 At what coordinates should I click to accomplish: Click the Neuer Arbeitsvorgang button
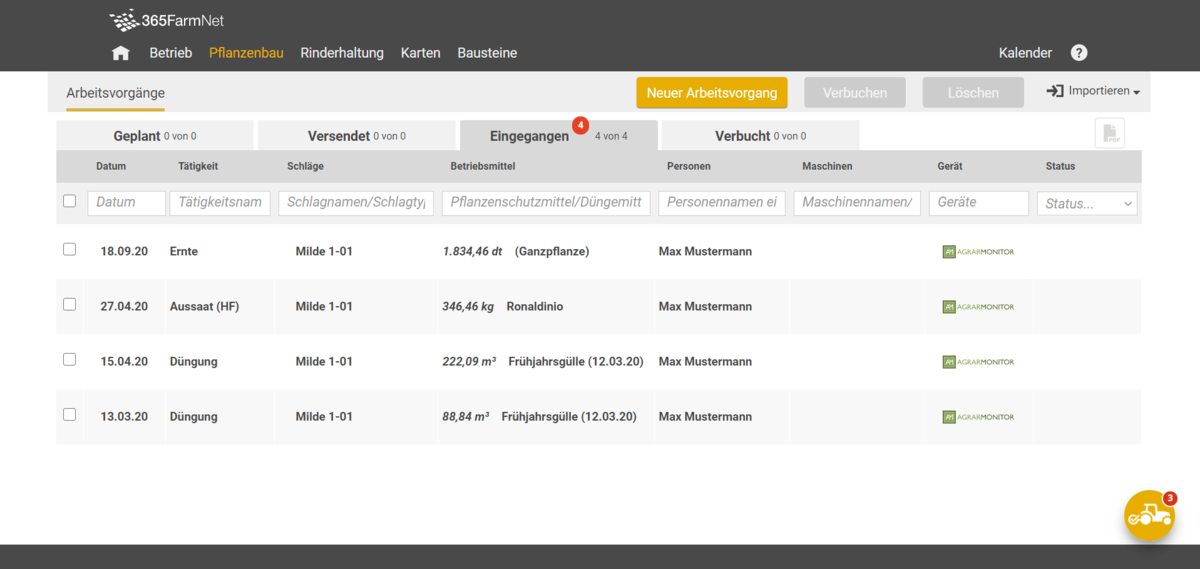(711, 93)
